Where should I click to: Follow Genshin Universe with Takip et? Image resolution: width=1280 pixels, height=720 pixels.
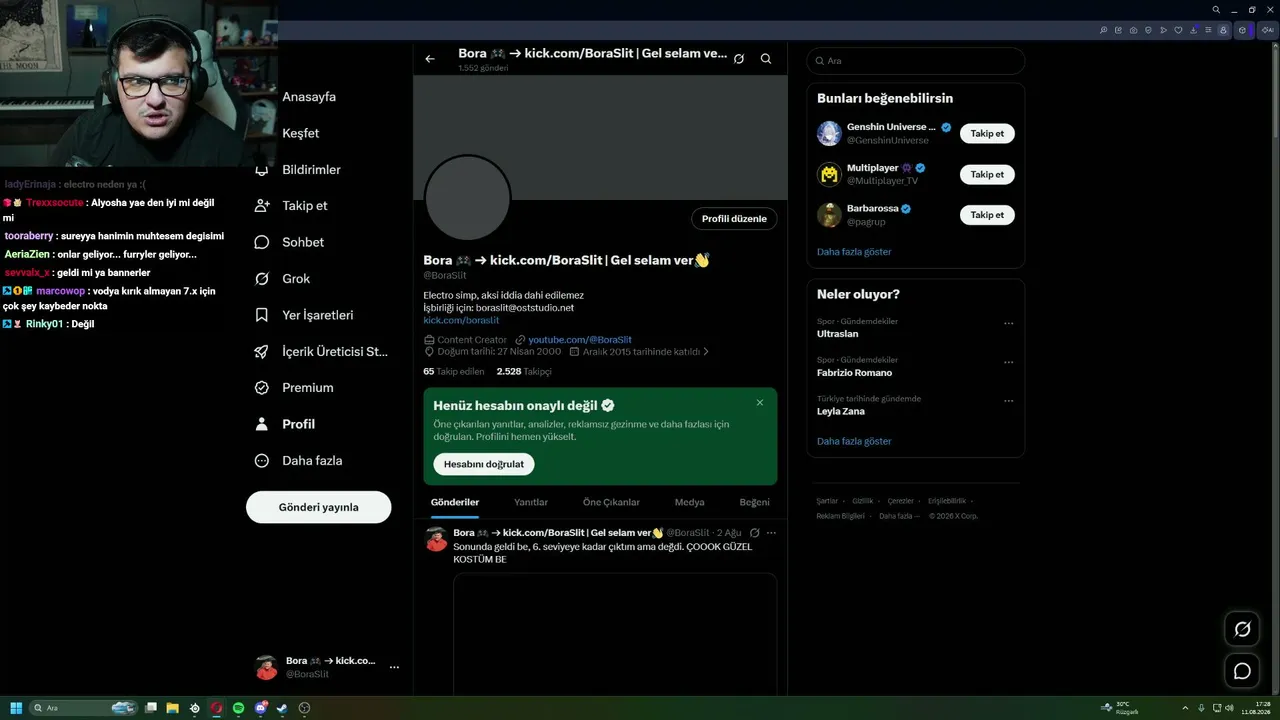tap(987, 134)
